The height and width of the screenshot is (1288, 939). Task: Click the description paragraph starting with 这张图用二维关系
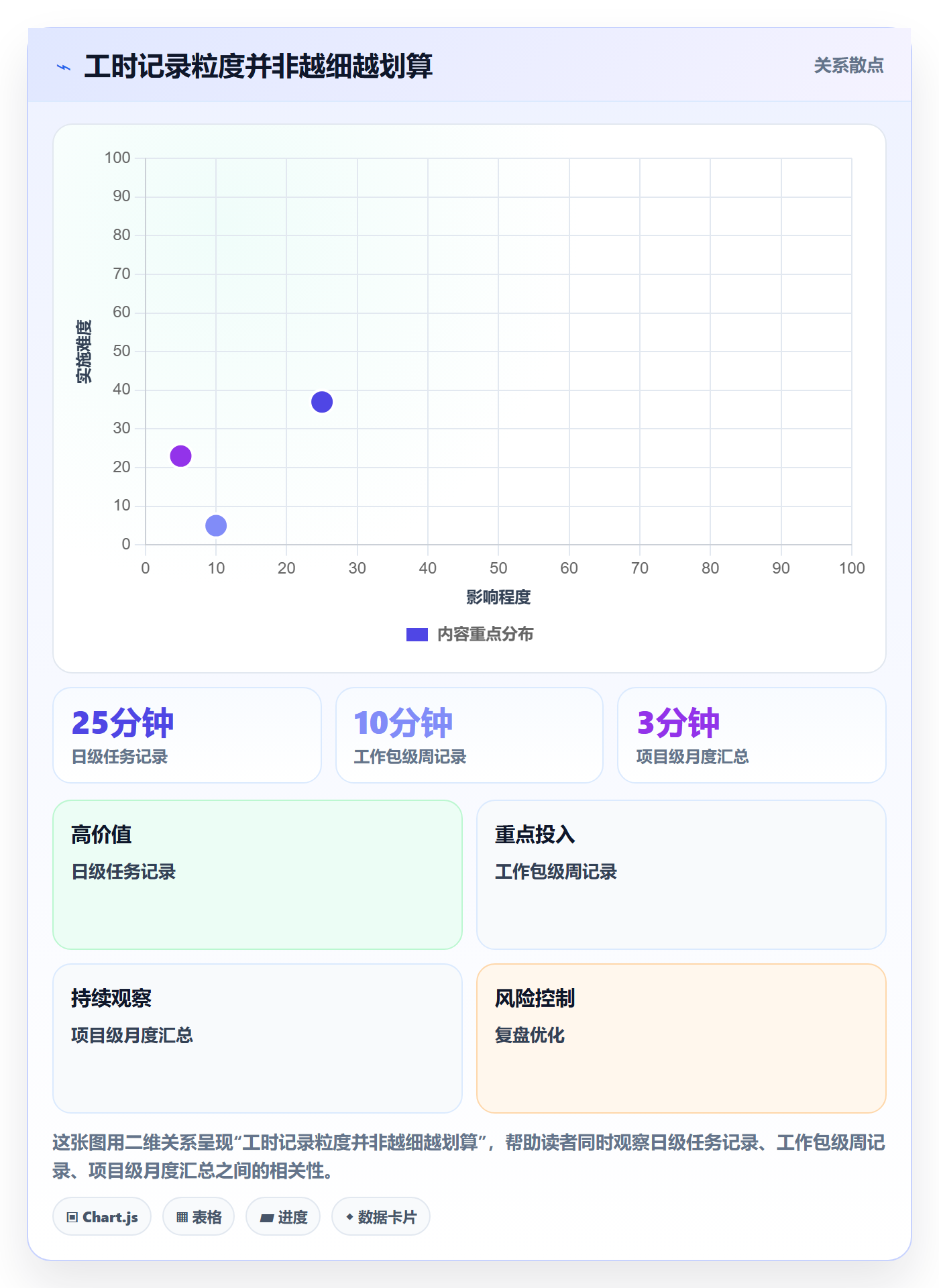[469, 1157]
